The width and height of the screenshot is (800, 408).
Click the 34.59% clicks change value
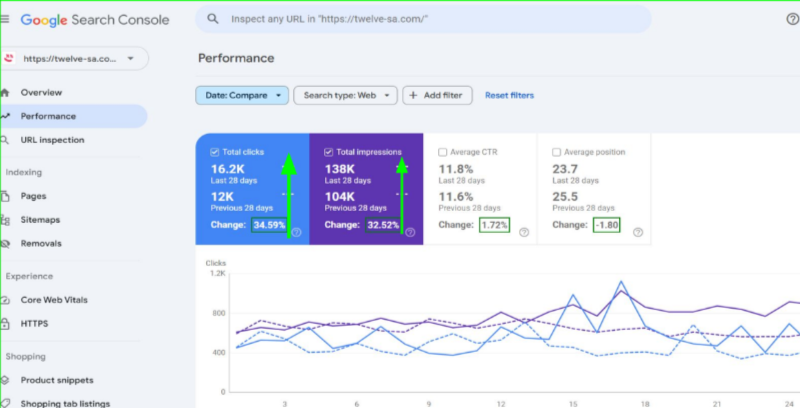coord(269,224)
